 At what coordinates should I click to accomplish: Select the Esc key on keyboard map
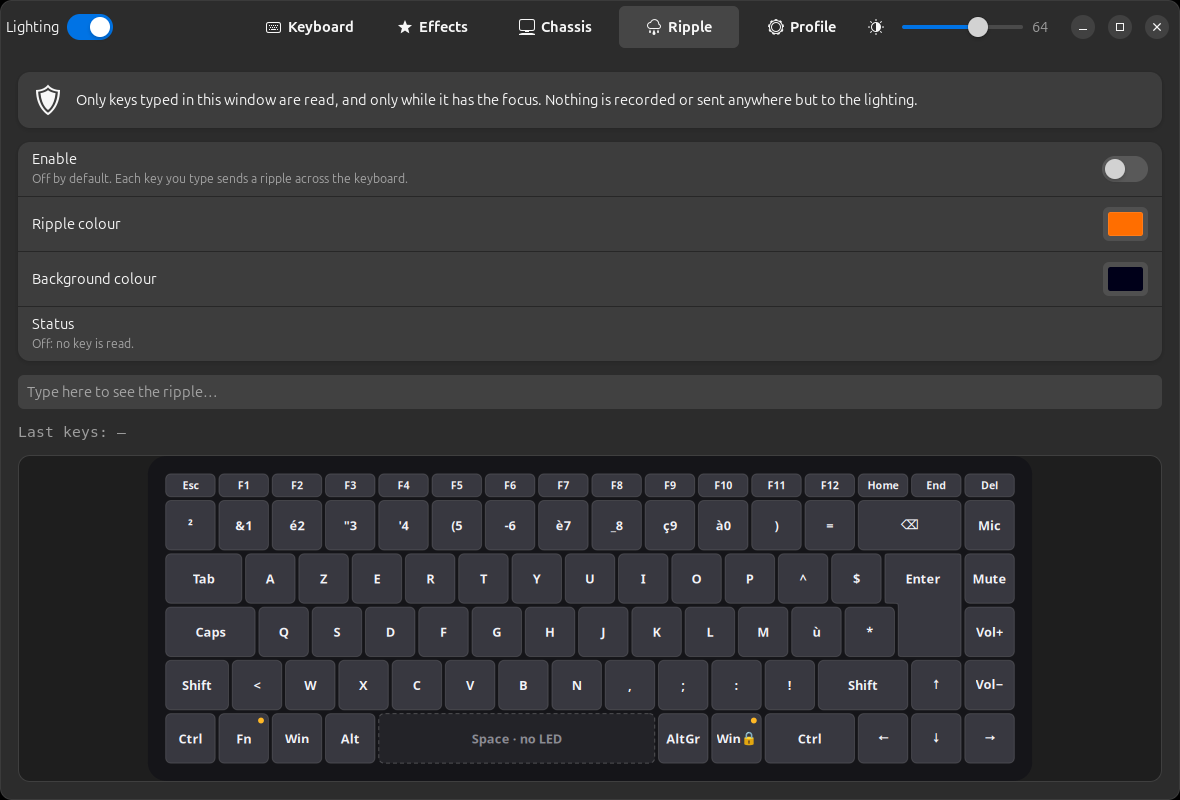(190, 485)
